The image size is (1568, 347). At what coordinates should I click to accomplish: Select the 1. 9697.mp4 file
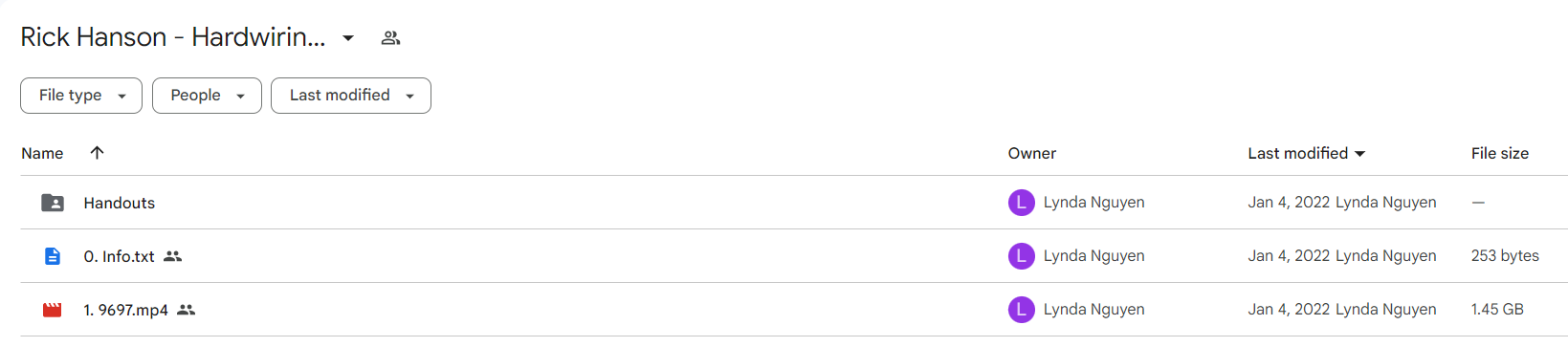125,310
